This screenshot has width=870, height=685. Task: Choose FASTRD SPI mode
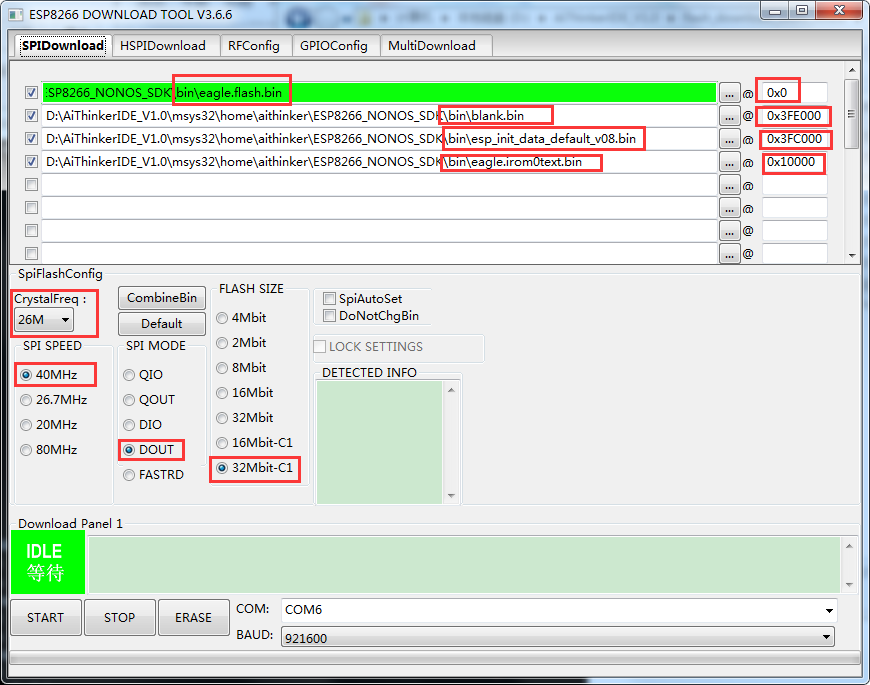pos(129,475)
